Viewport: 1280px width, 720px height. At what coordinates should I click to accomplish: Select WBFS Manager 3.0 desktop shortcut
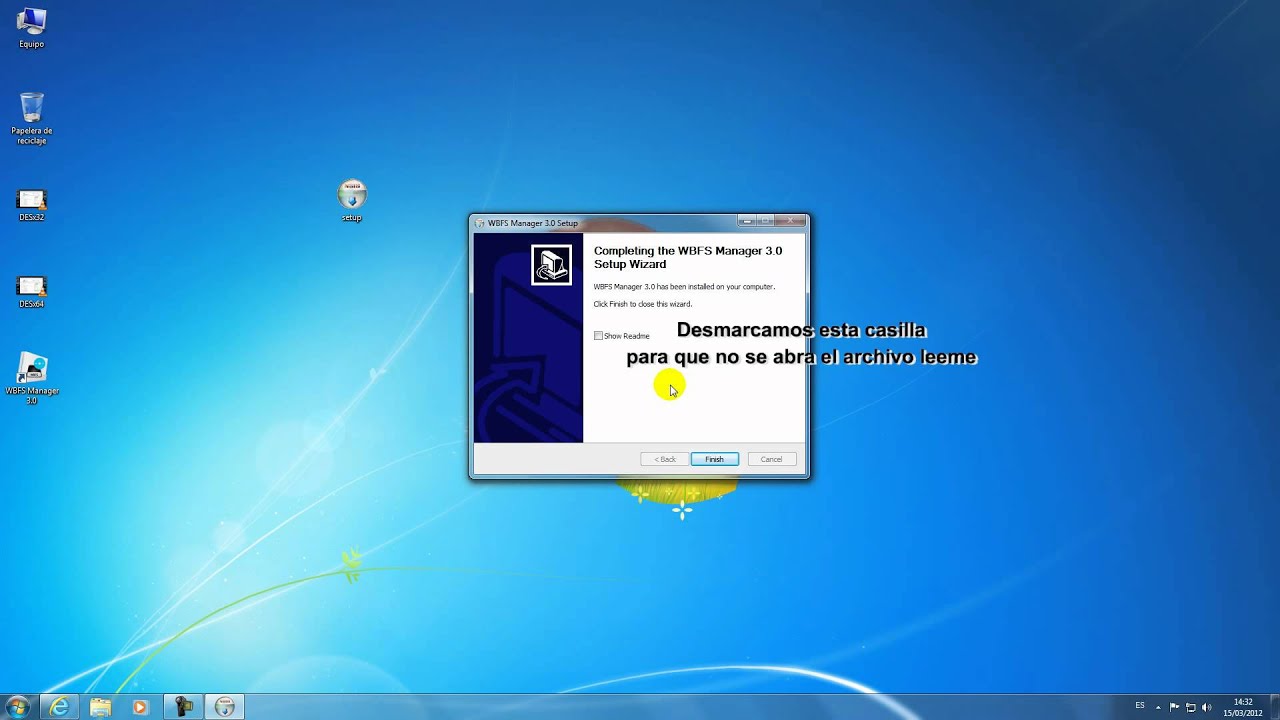(32, 378)
